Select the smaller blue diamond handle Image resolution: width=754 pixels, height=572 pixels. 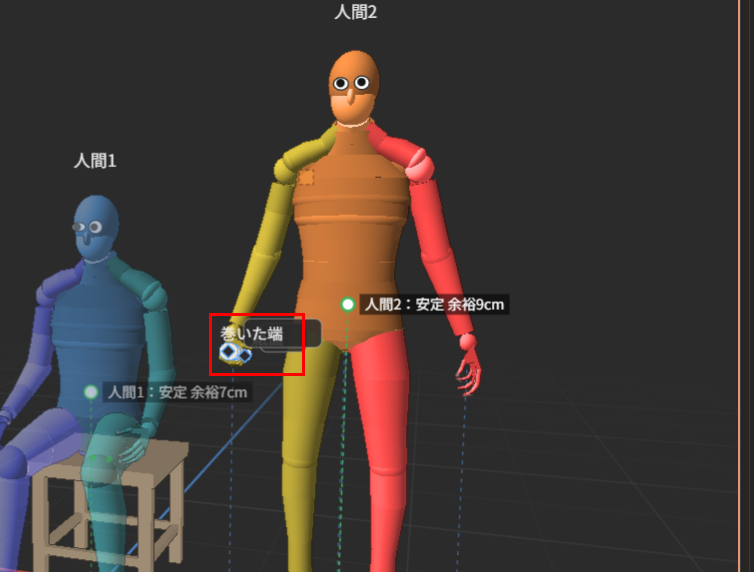pyautogui.click(x=245, y=356)
